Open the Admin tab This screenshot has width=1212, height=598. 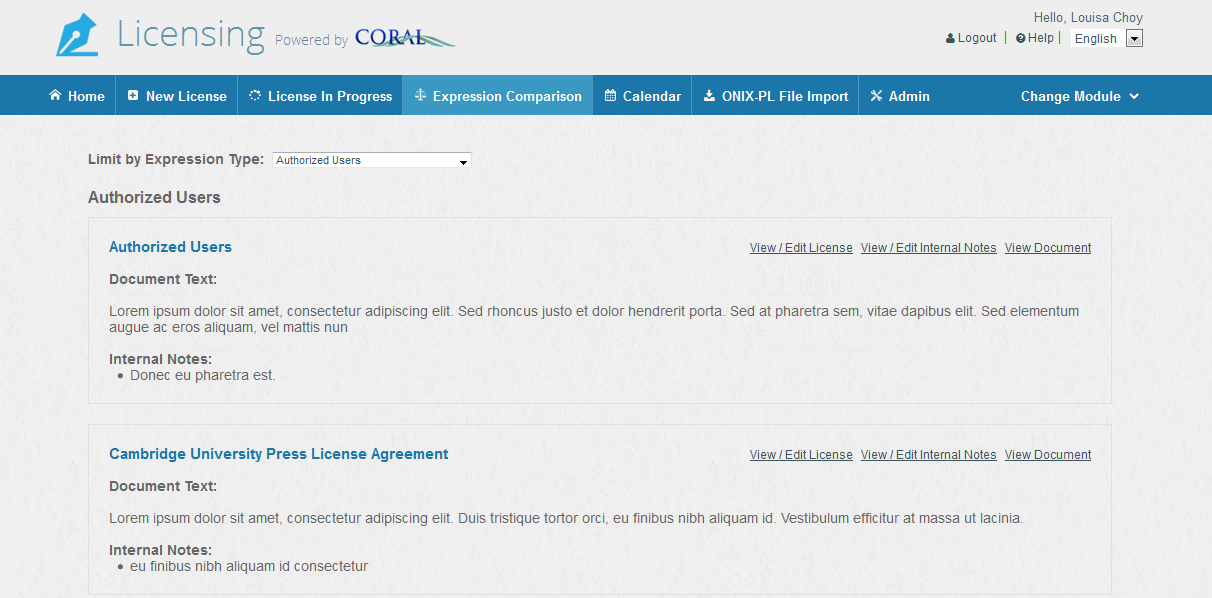tap(900, 96)
